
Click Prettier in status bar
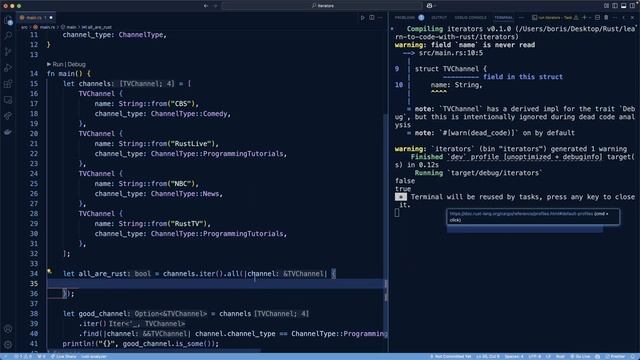pyautogui.click(x=614, y=356)
